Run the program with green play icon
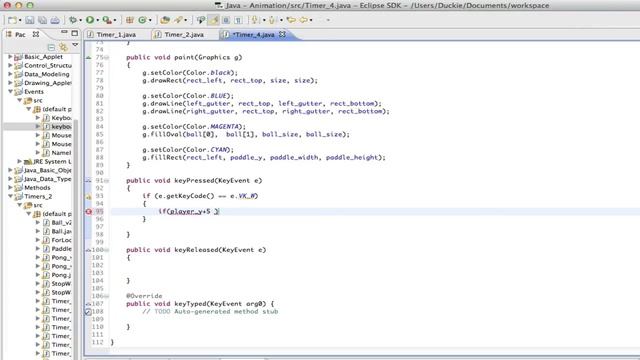 [x=90, y=20]
